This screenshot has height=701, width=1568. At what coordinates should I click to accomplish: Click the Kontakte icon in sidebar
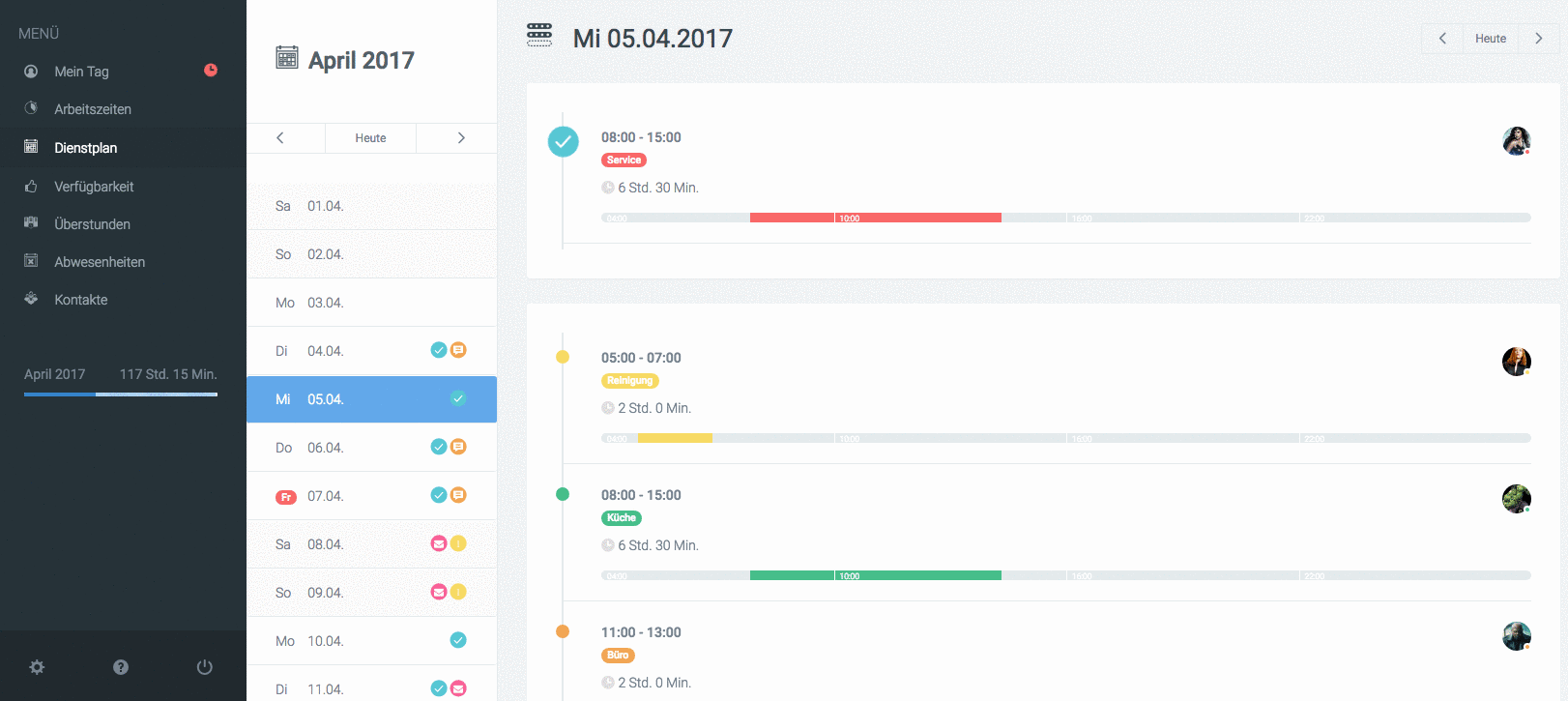[31, 299]
